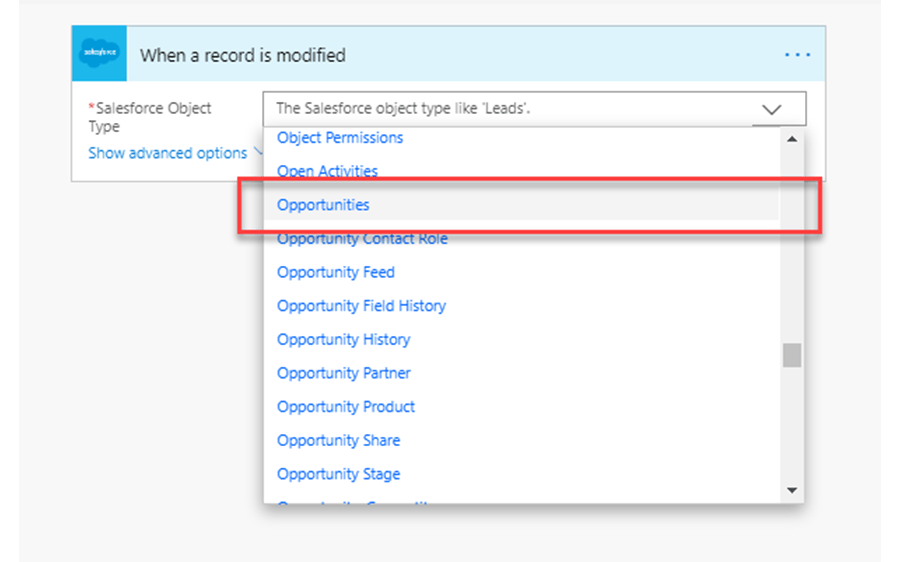Click the dropdown list scrollbar thumb
The image size is (900, 562).
coord(792,355)
